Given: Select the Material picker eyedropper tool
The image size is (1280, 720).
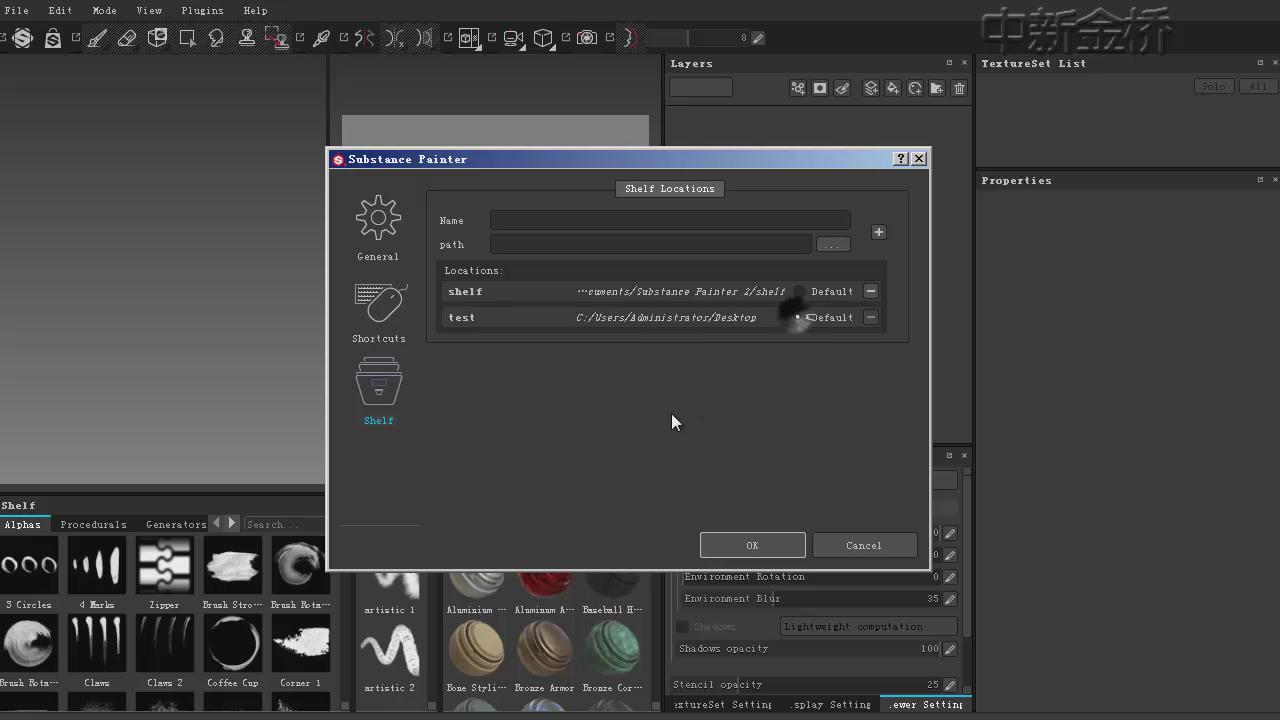Looking at the screenshot, I should point(321,38).
